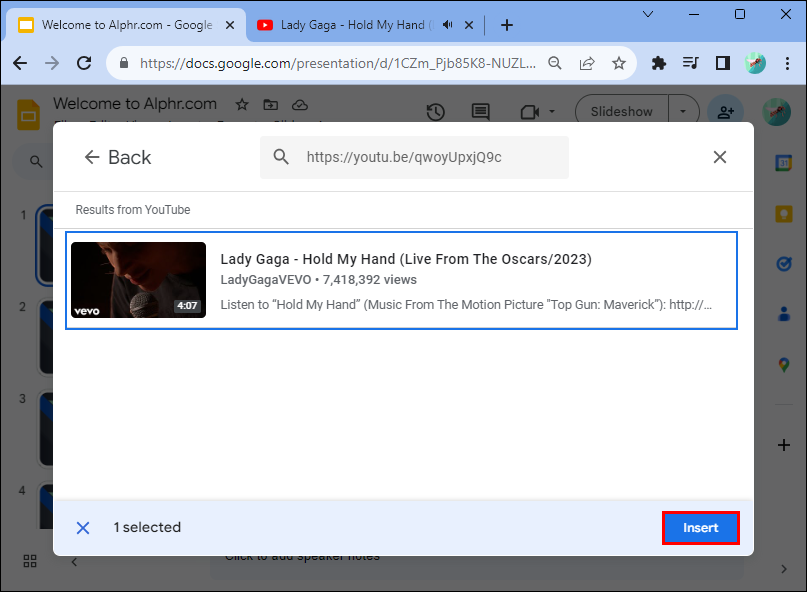
Task: Open the Google account avatar in Slides
Action: [x=776, y=112]
